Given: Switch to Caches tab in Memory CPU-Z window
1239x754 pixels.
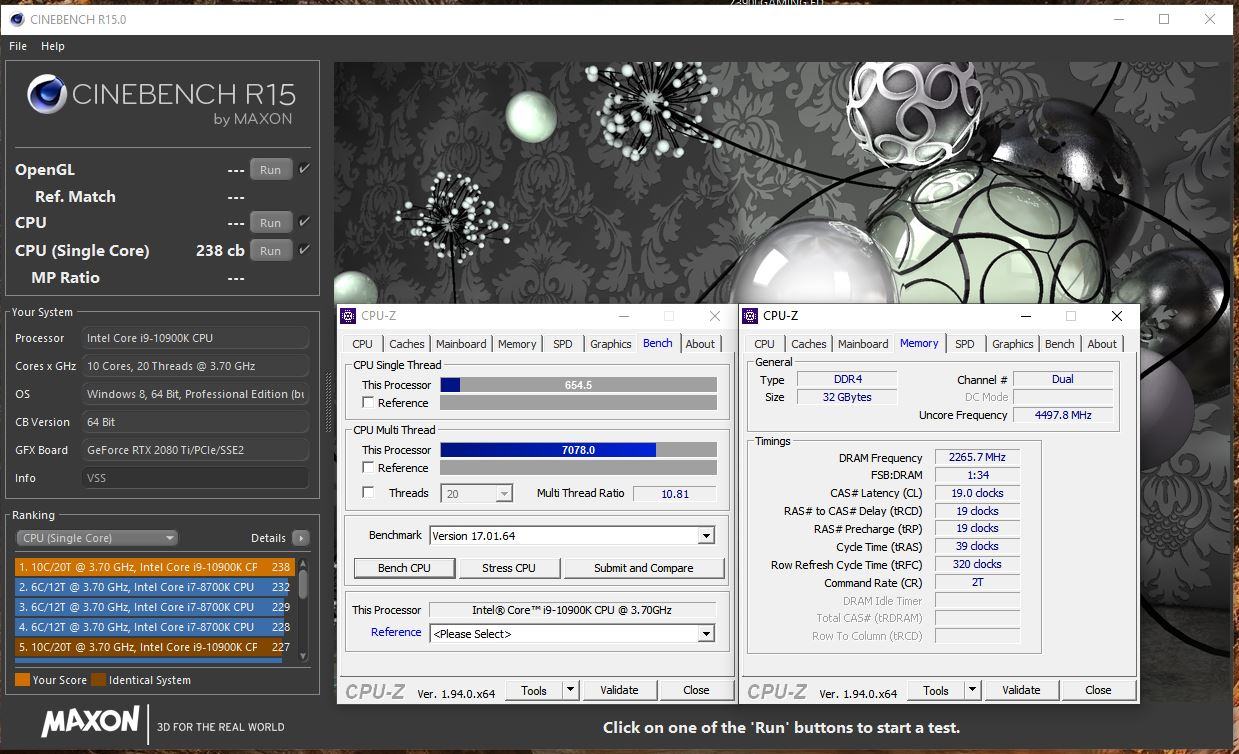Looking at the screenshot, I should (809, 344).
